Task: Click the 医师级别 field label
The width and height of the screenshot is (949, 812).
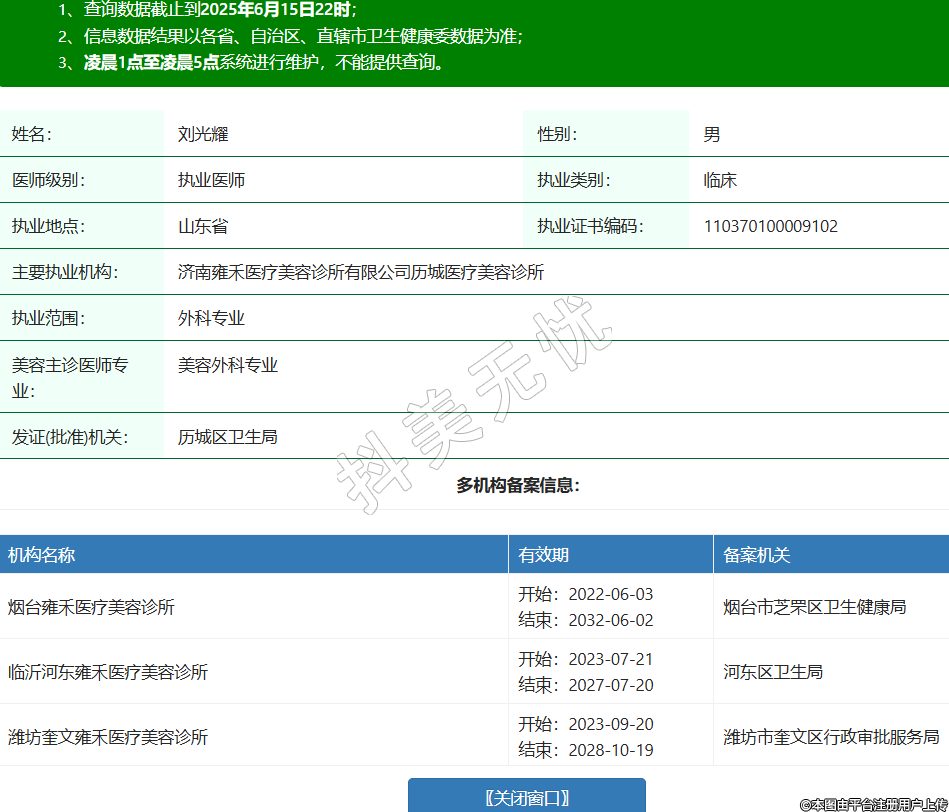Action: tap(48, 180)
